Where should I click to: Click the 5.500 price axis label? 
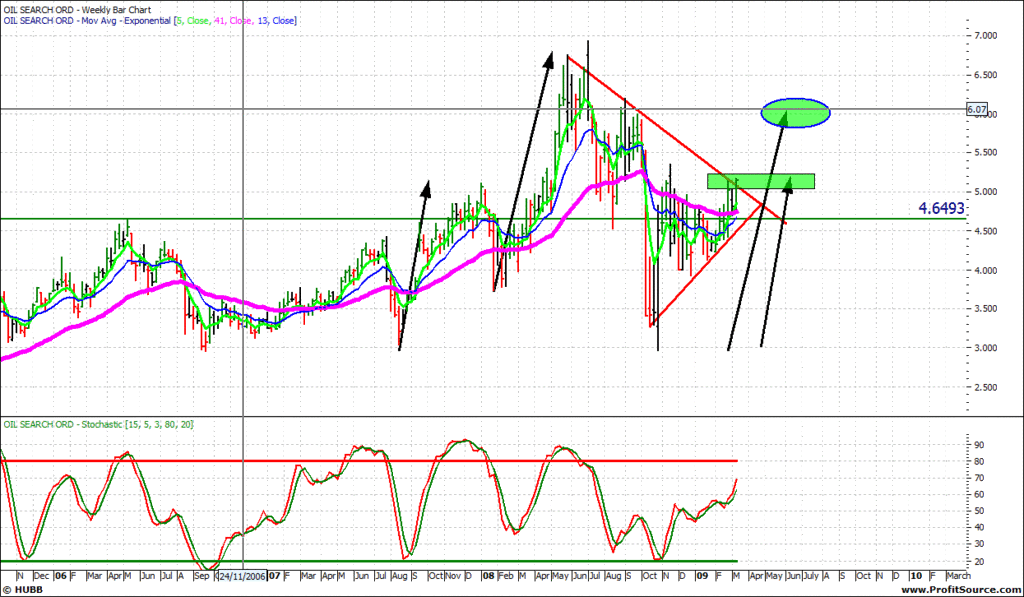coord(984,152)
